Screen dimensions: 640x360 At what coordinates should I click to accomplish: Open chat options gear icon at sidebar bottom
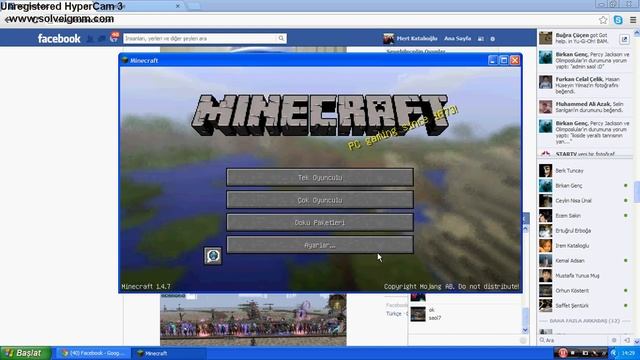614,340
